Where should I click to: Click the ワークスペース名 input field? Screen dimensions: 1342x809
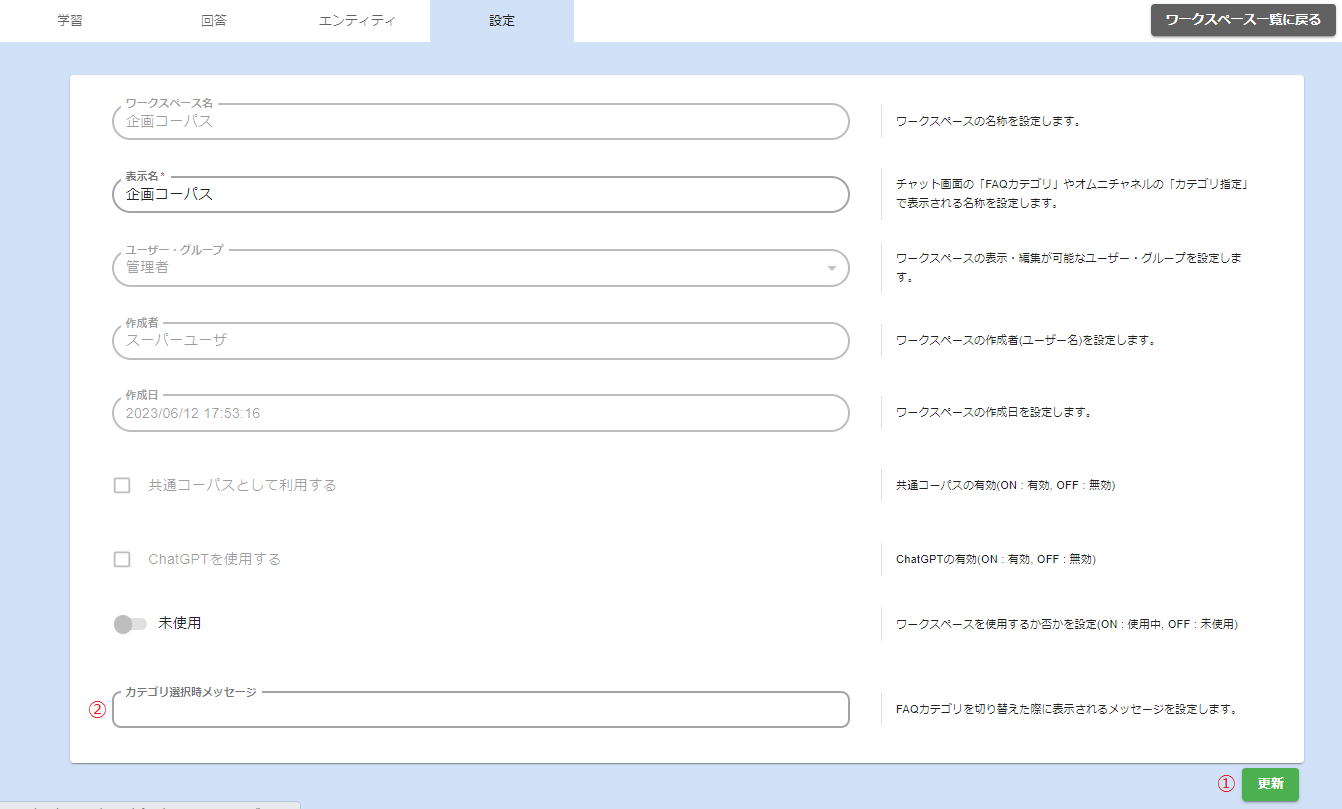coord(480,122)
